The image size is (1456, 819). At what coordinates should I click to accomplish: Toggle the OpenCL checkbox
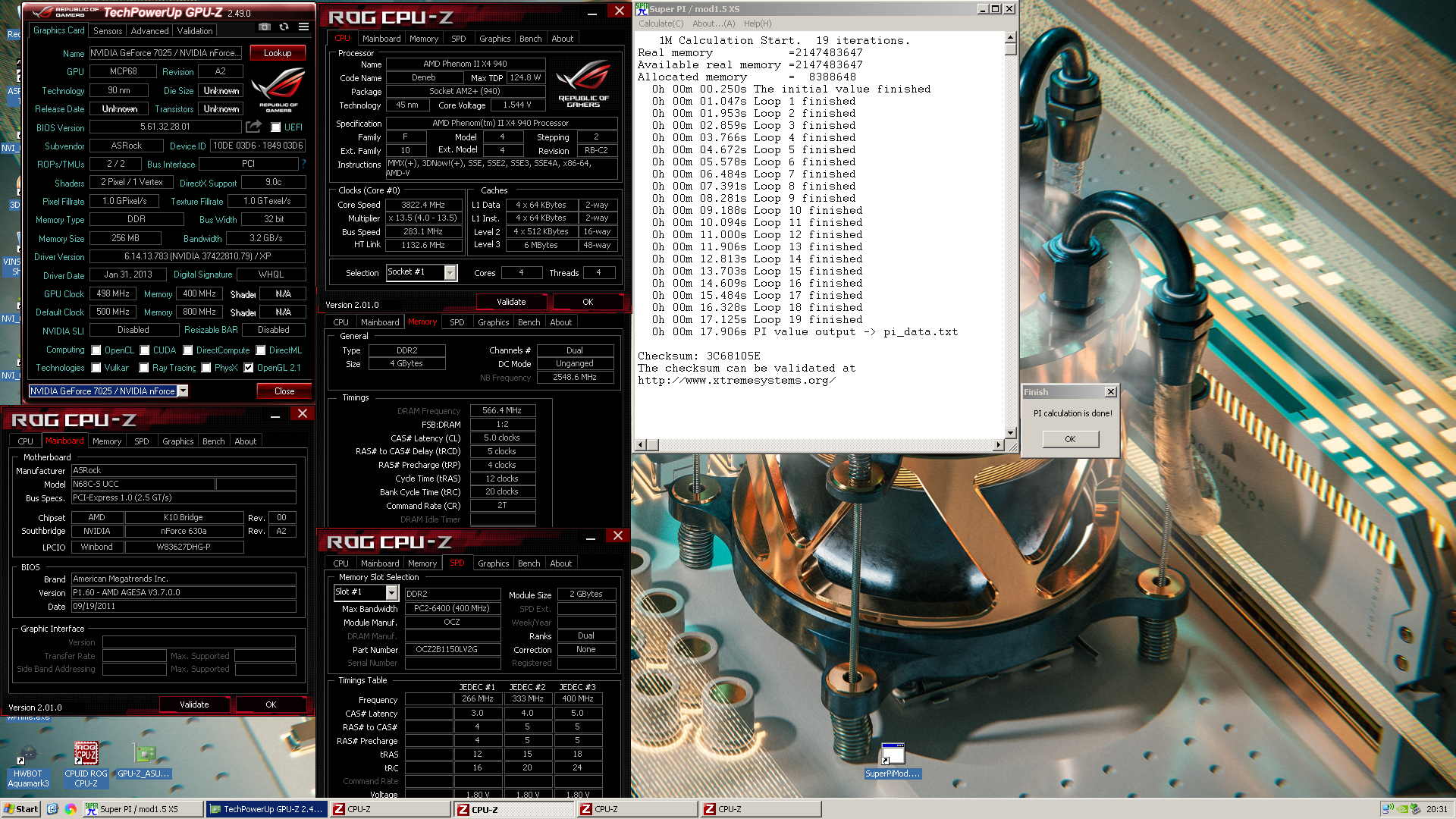tap(96, 350)
